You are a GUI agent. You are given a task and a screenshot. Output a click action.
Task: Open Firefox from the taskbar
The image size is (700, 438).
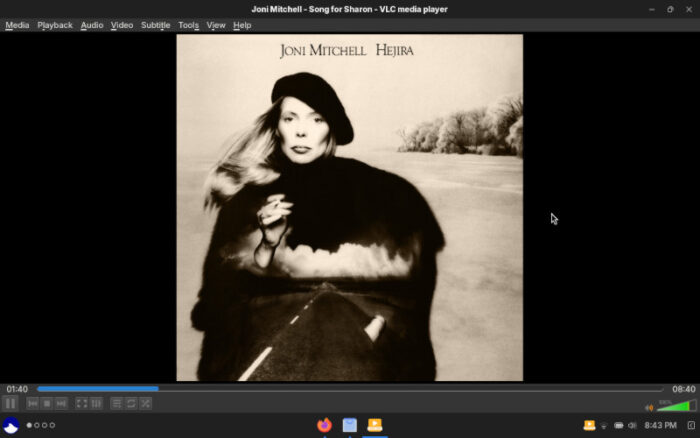(x=325, y=425)
